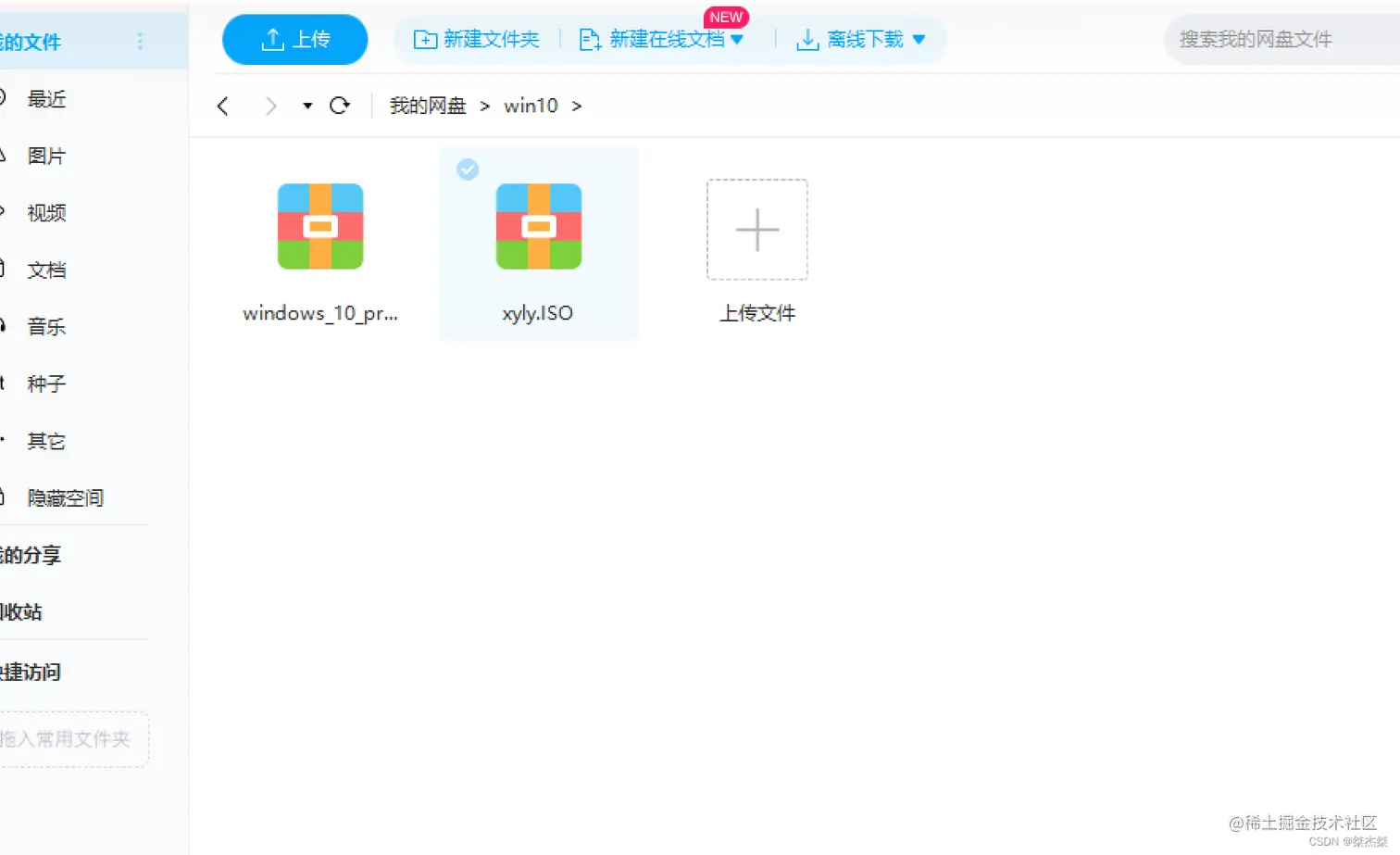
Task: Click the 快捷访问 sidebar heading
Action: pos(31,673)
